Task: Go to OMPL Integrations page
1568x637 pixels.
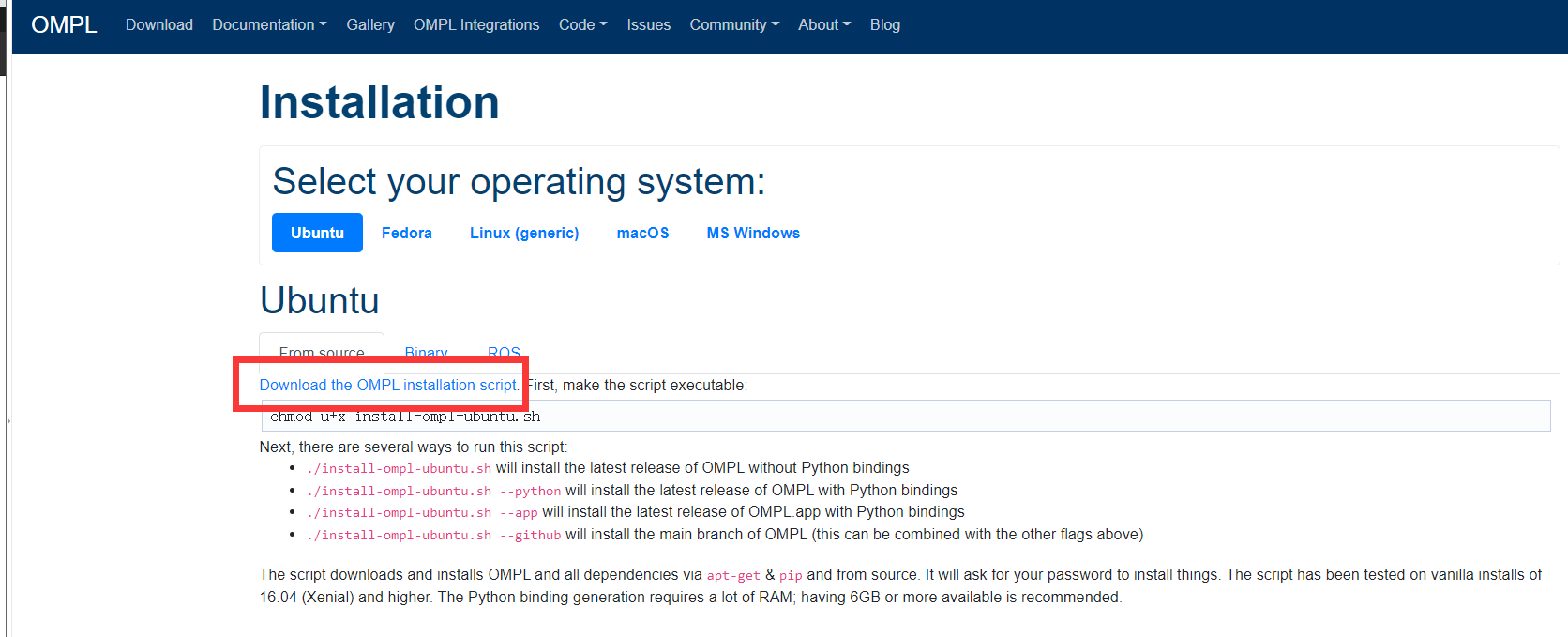Action: pyautogui.click(x=476, y=25)
